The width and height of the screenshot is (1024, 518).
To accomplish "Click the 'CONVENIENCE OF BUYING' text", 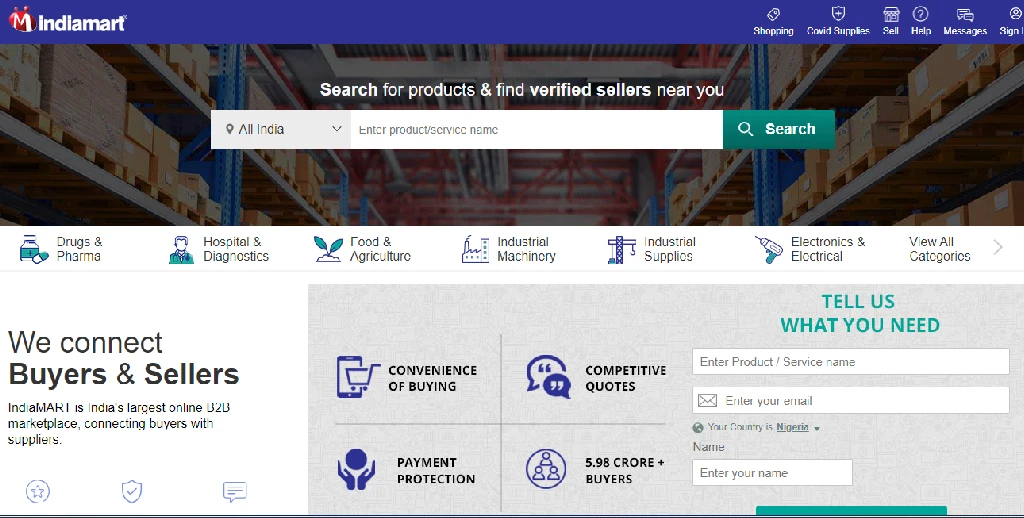I will pyautogui.click(x=432, y=378).
